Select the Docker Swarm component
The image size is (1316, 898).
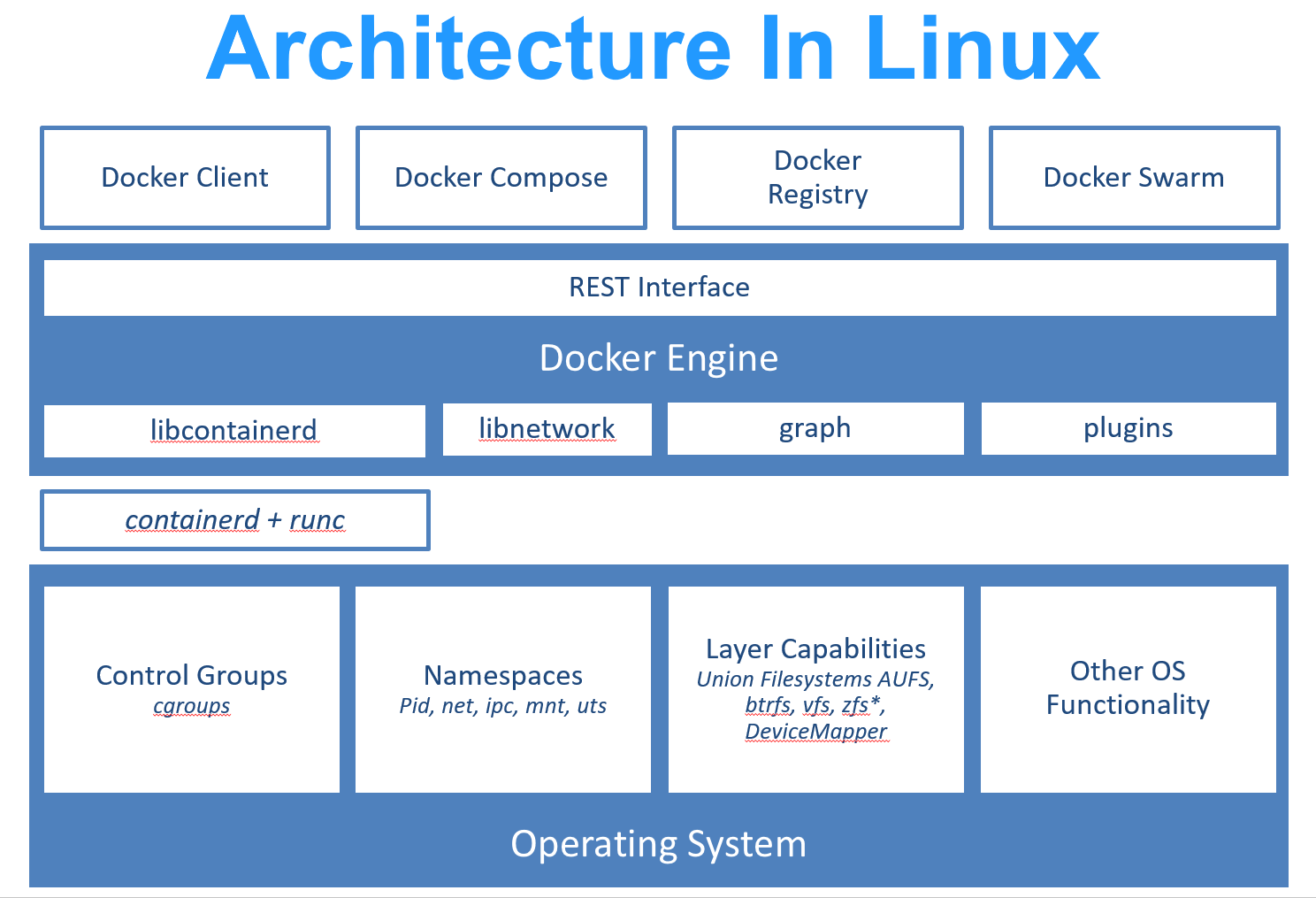coord(1134,177)
